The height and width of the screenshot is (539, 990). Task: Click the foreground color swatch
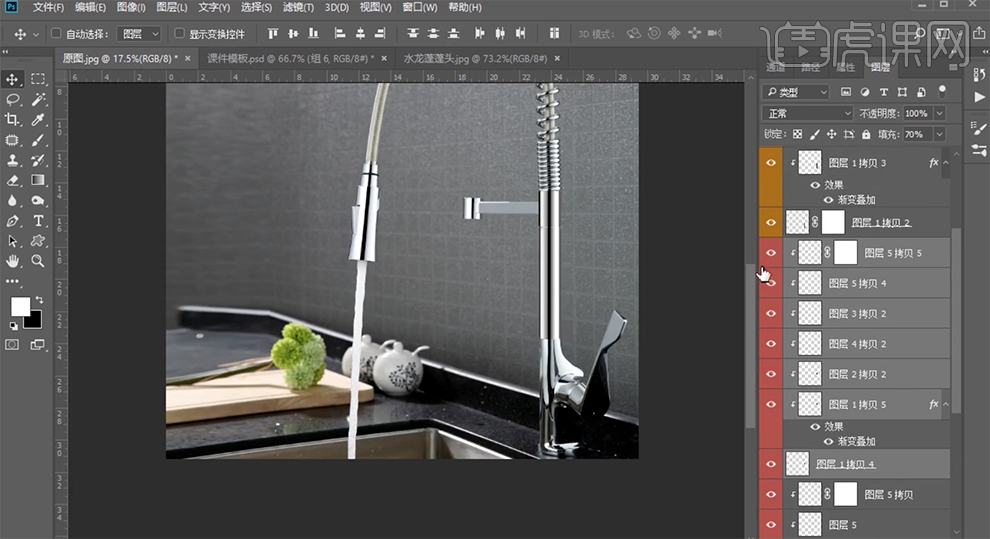[19, 307]
